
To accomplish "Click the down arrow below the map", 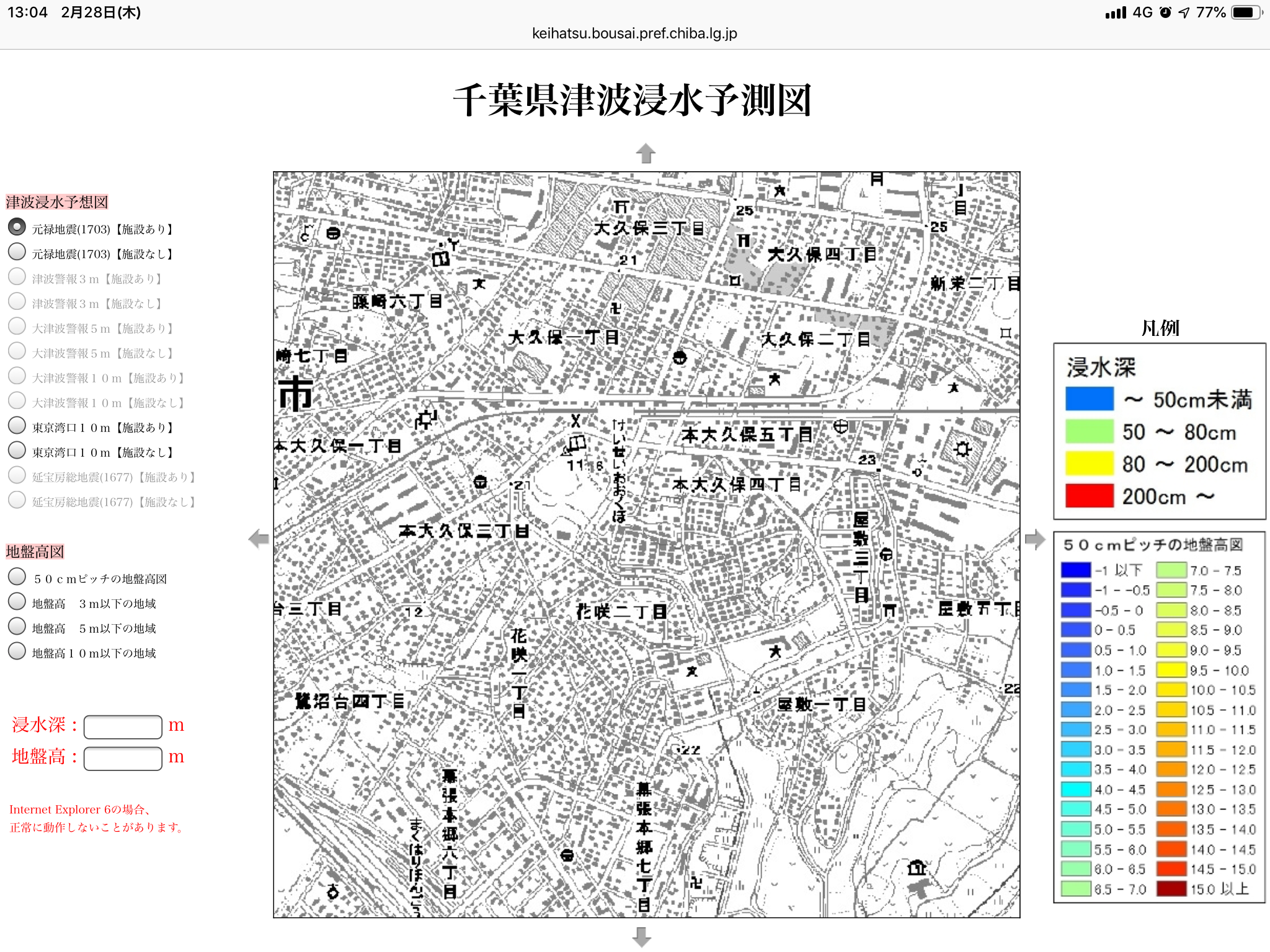I will tap(642, 937).
